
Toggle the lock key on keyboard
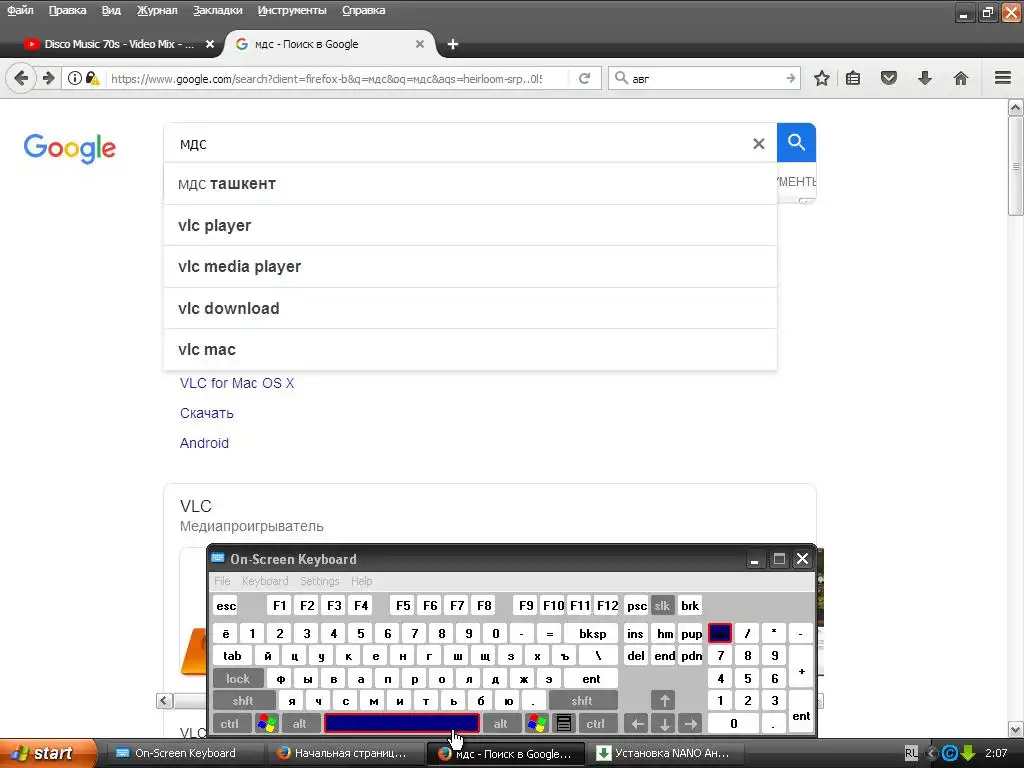point(238,679)
